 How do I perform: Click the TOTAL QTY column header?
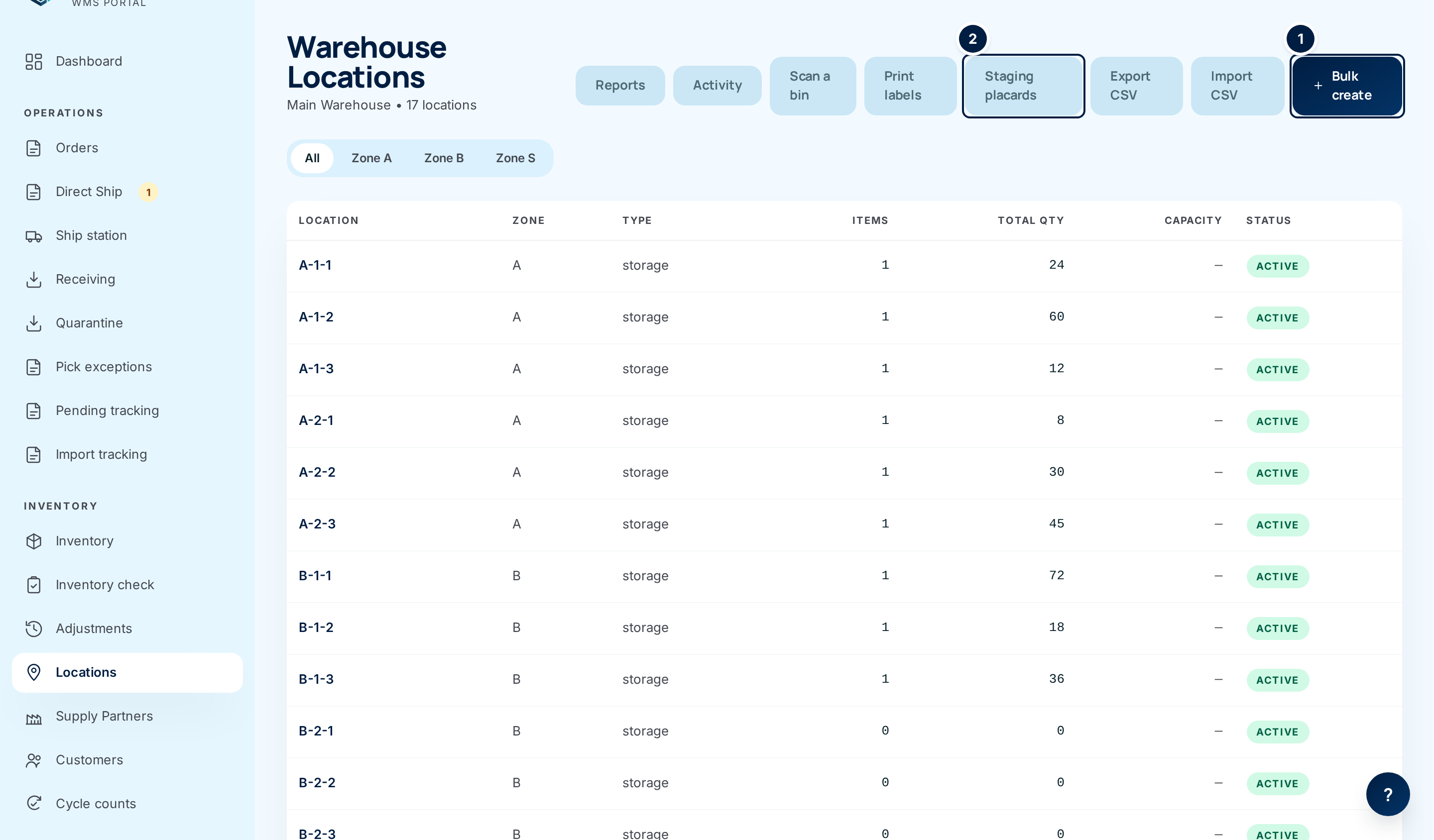pos(1031,220)
